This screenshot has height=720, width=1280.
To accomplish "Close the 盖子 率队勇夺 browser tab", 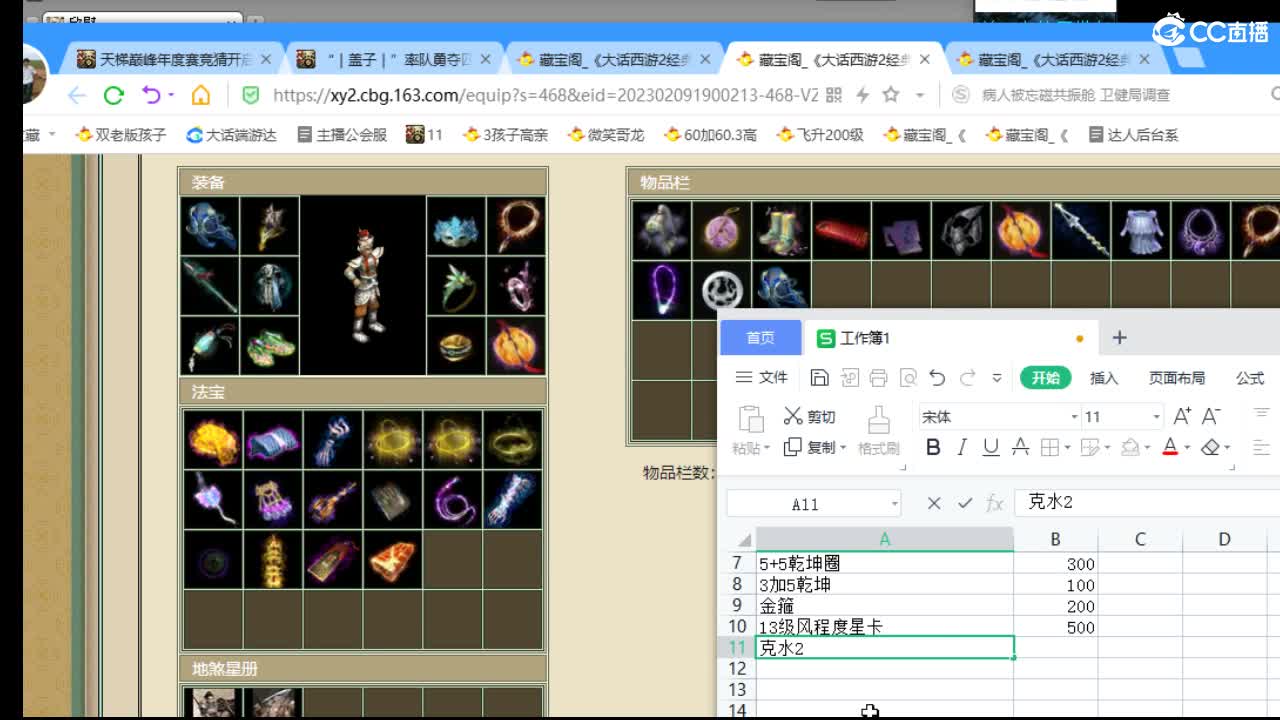I will point(486,60).
